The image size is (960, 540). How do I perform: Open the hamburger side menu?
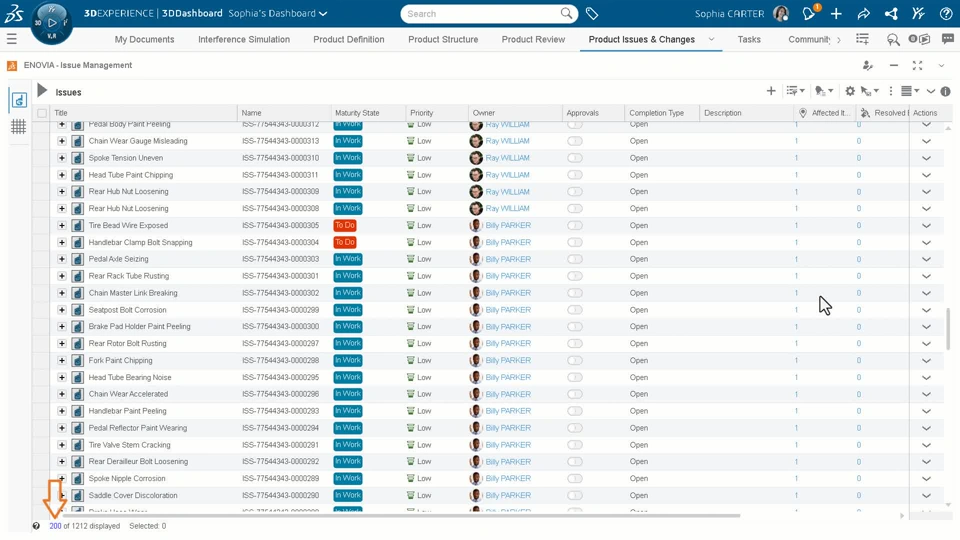12,39
